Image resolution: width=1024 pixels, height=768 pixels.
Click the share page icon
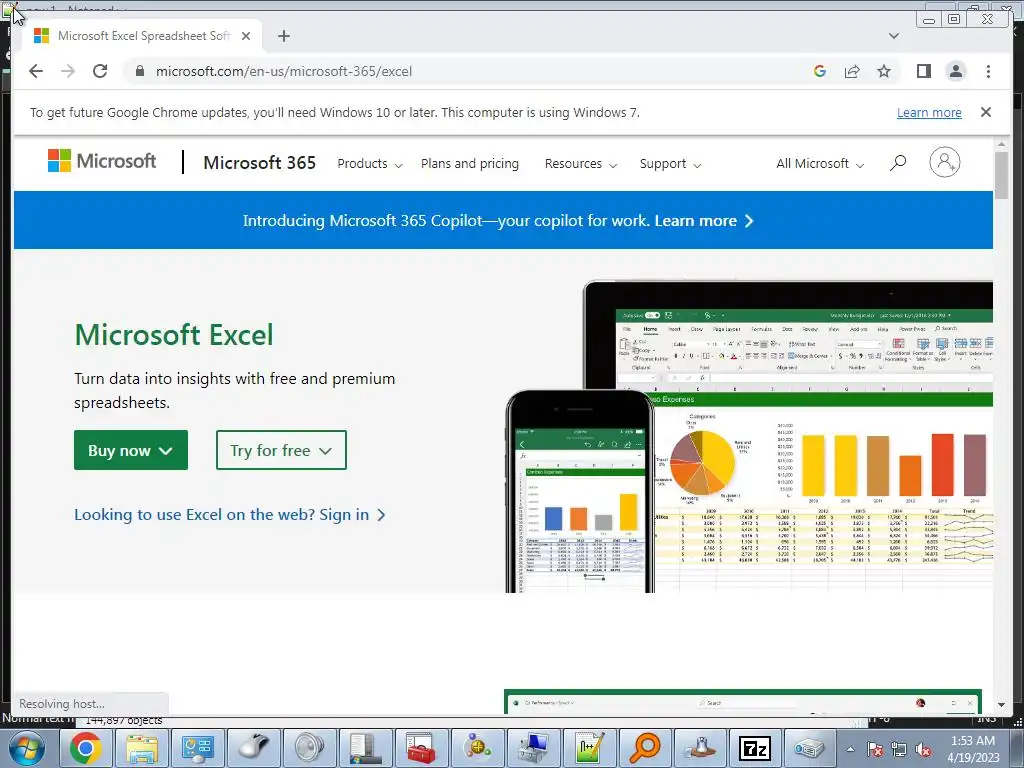pyautogui.click(x=852, y=71)
